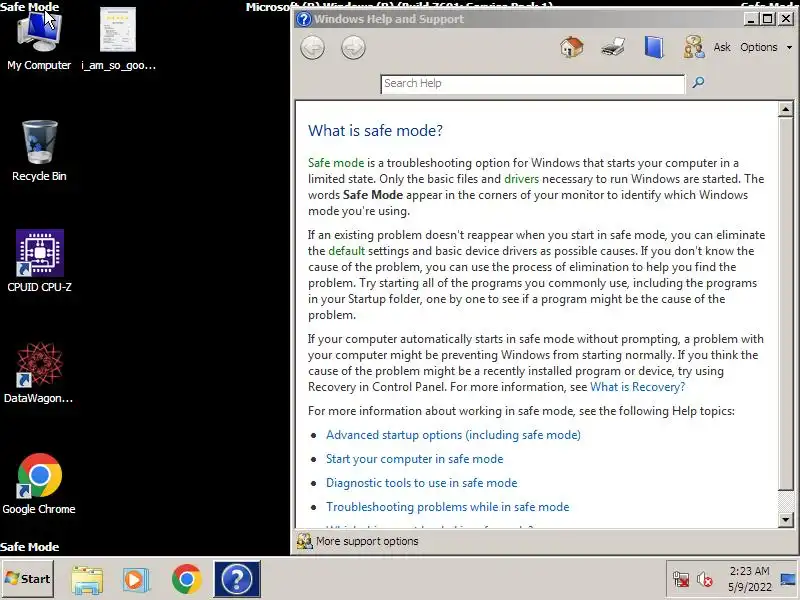Open Troubleshooting problems while in safe mode
The height and width of the screenshot is (600, 800).
(x=447, y=507)
